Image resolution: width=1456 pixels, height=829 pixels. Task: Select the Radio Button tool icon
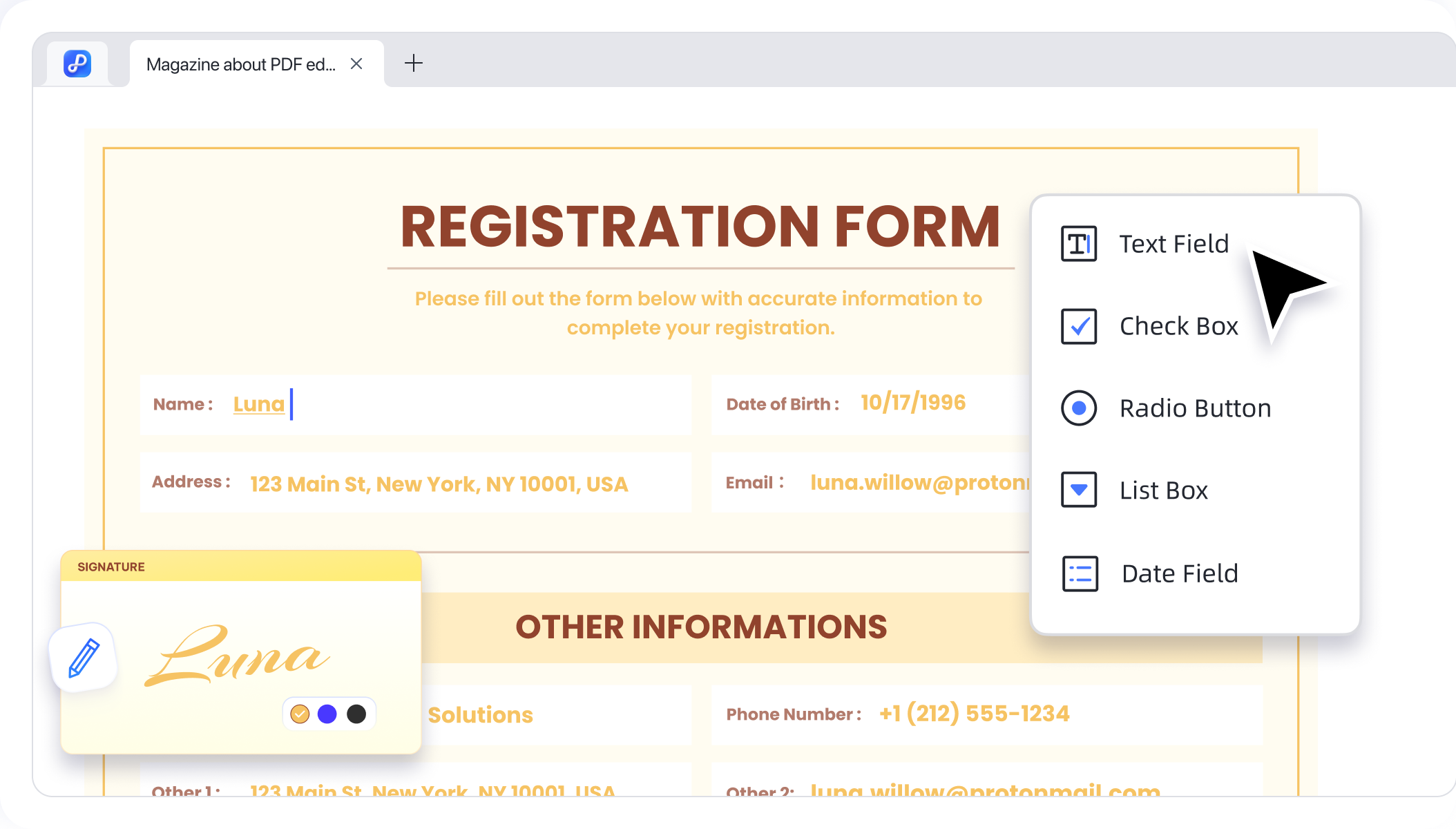tap(1079, 408)
